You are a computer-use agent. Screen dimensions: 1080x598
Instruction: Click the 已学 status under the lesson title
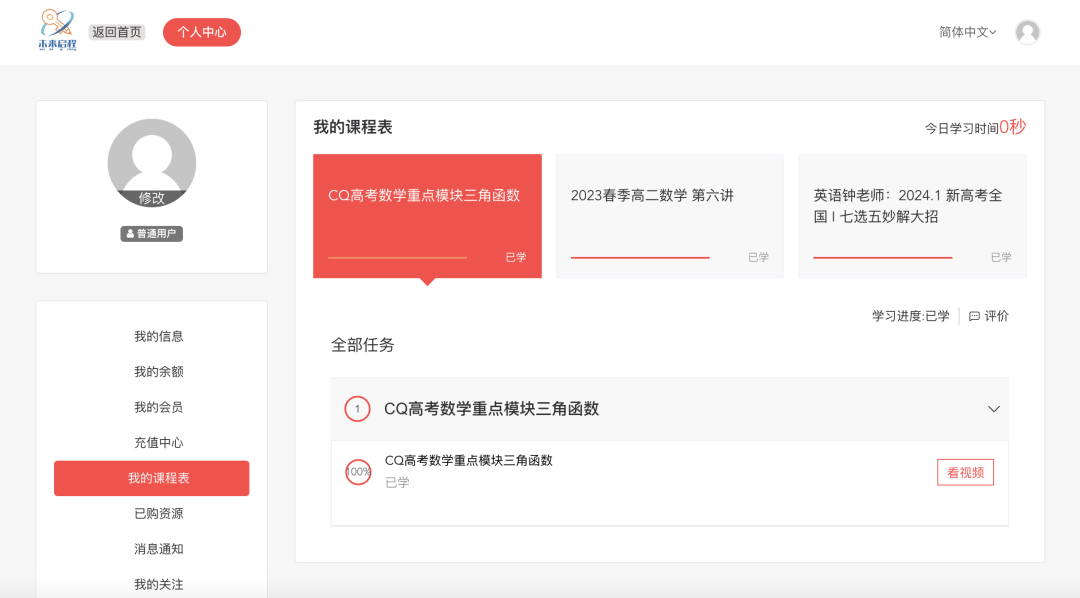point(397,483)
